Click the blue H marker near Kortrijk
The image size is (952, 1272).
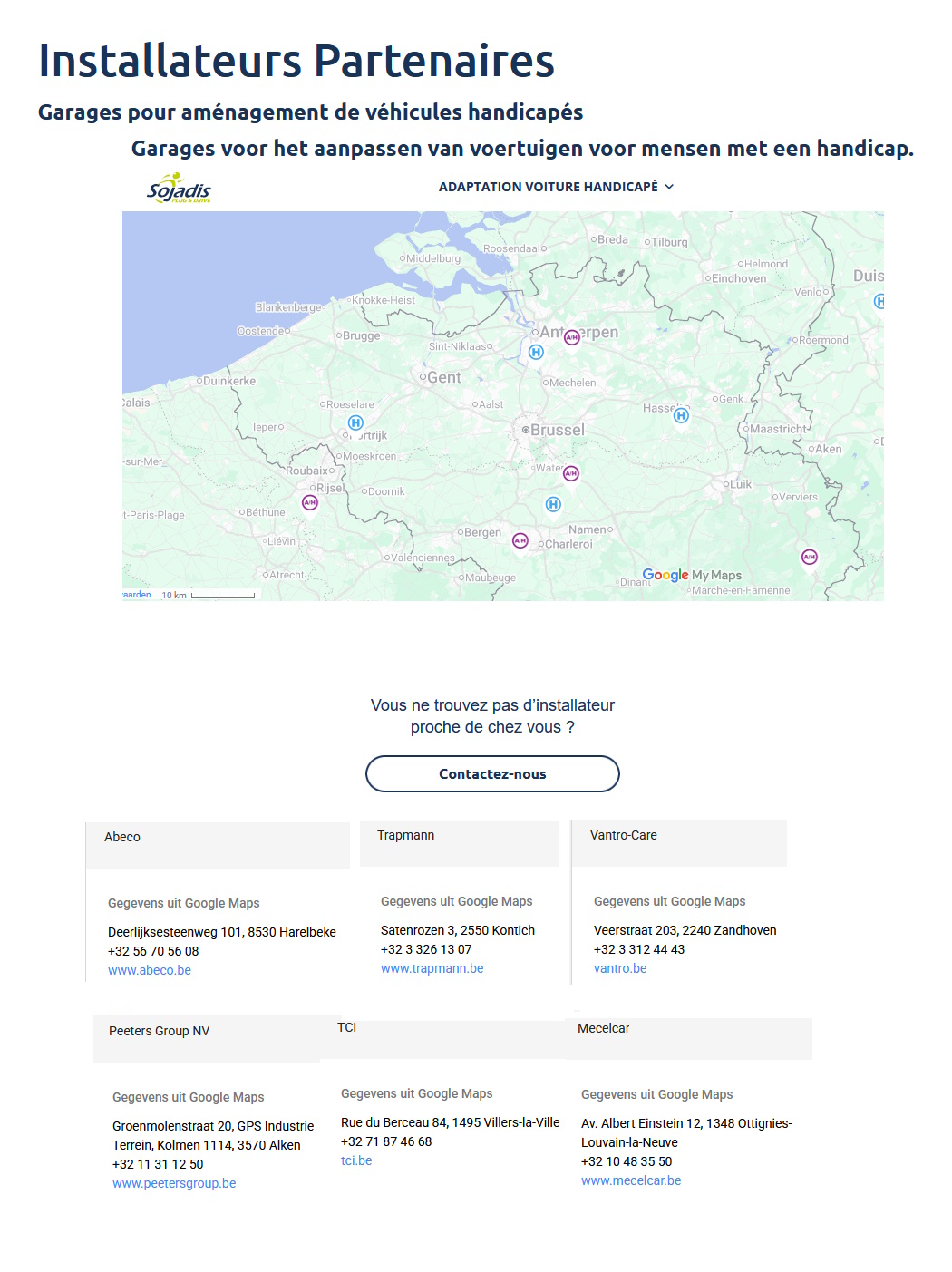coord(355,422)
